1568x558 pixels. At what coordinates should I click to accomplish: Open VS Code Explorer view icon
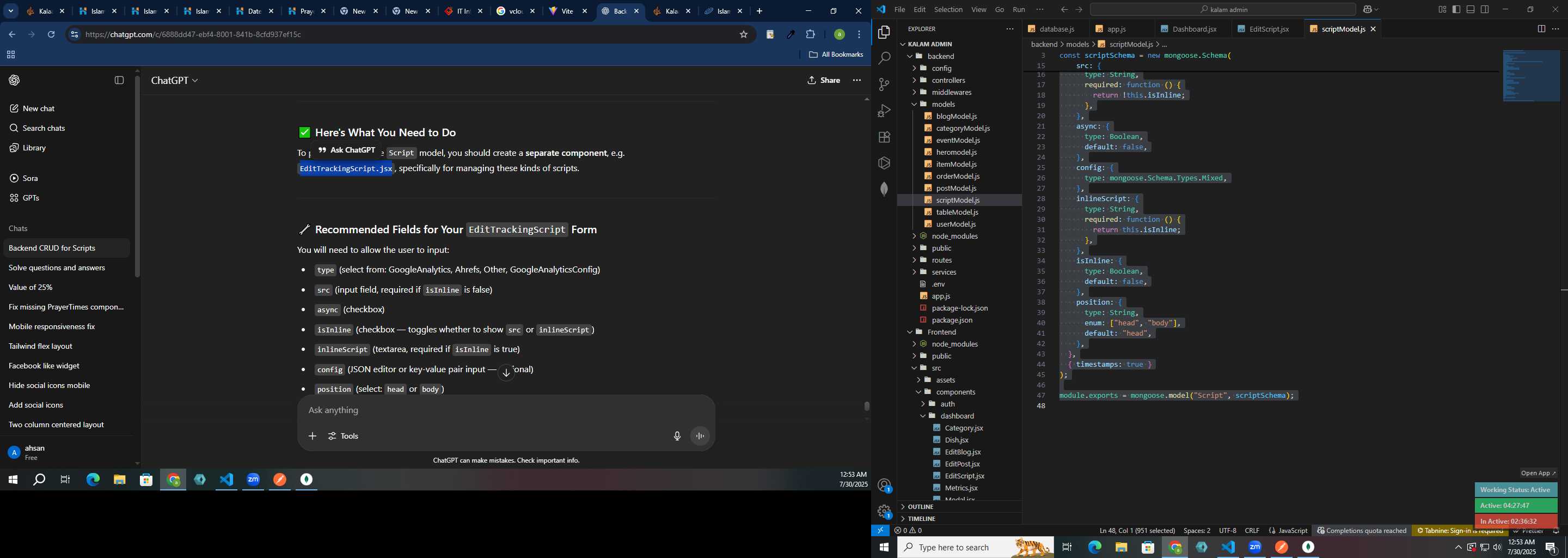pos(884,32)
